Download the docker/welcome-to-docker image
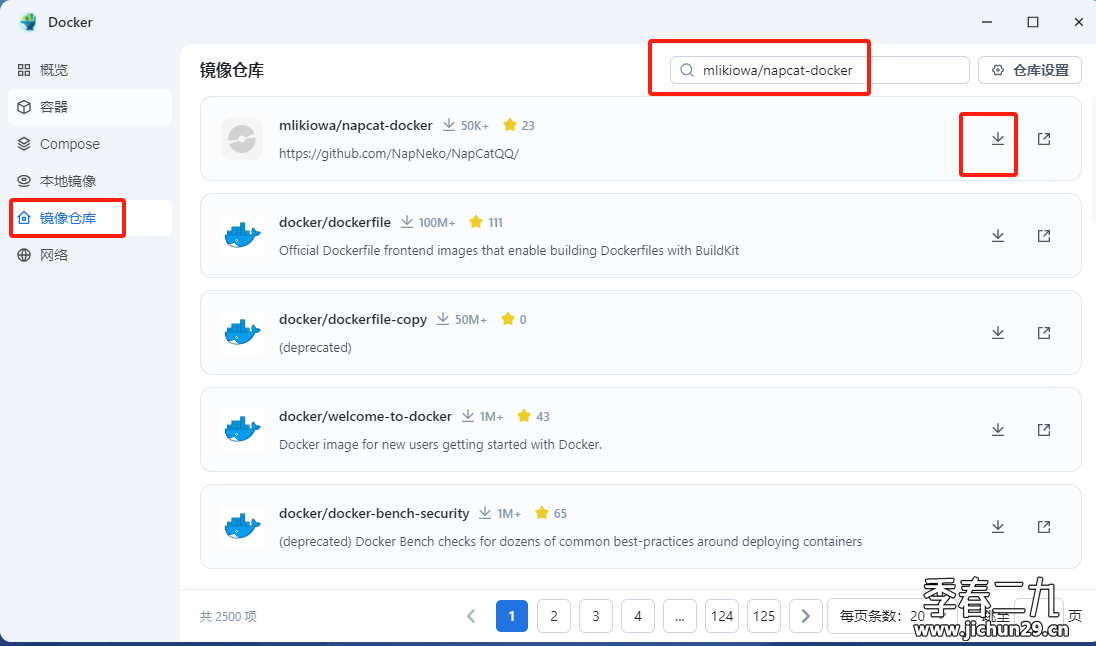The image size is (1096, 646). (997, 430)
